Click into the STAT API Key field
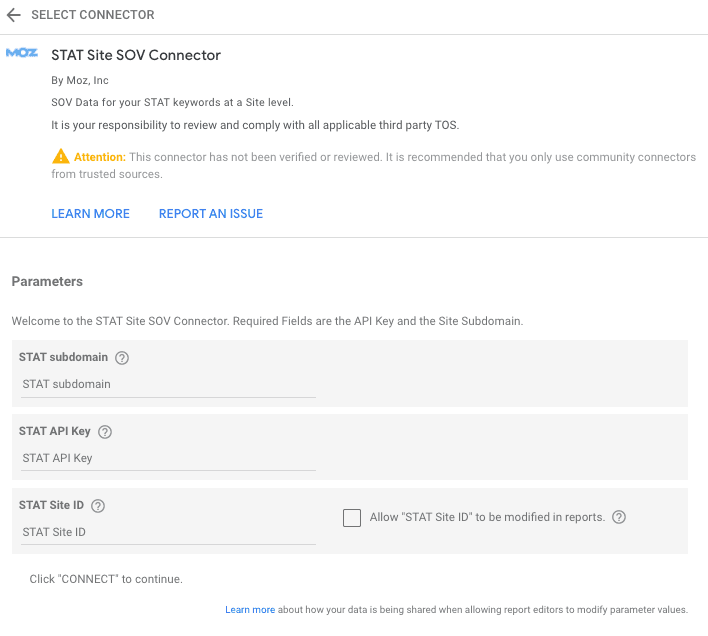Viewport: 708px width, 636px height. (167, 458)
